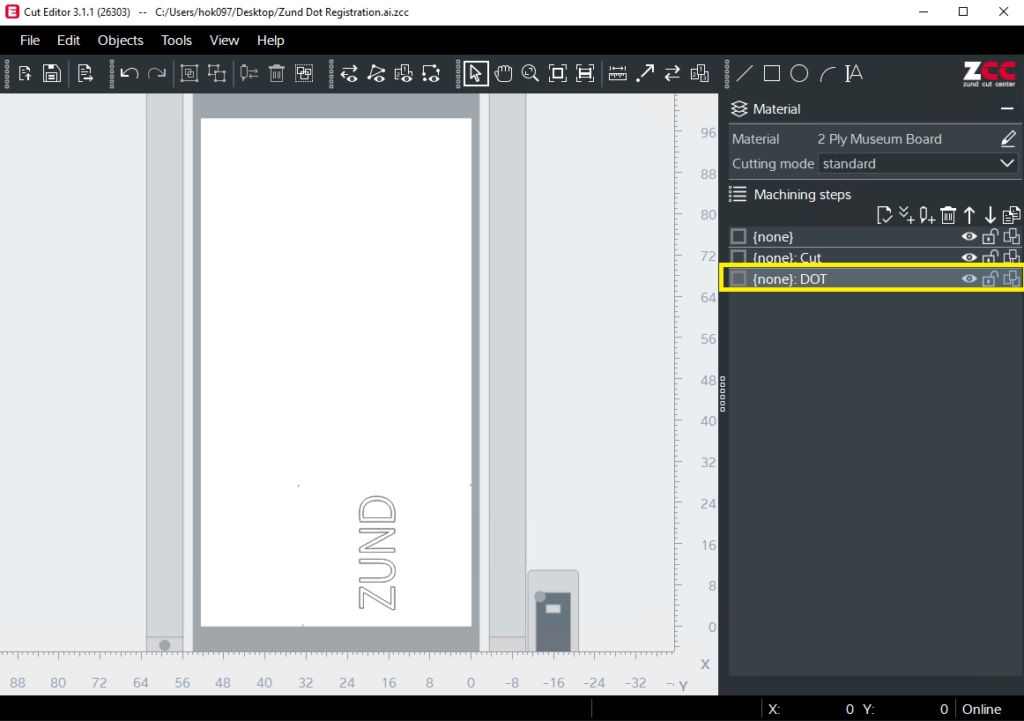The image size is (1024, 721).
Task: Open the Tools menu
Action: (x=176, y=40)
